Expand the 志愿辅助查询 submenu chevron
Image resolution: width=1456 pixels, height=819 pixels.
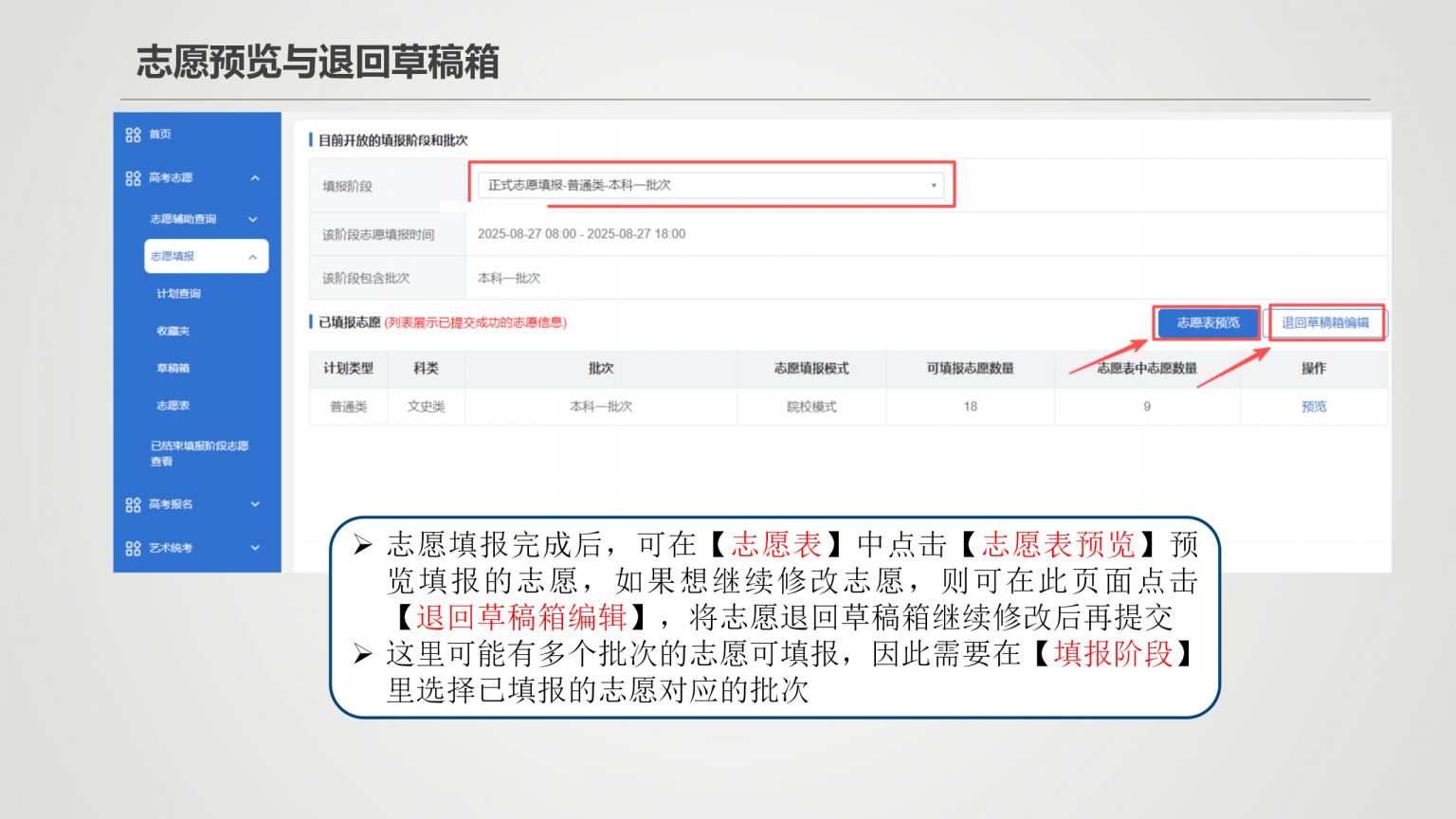(x=253, y=219)
